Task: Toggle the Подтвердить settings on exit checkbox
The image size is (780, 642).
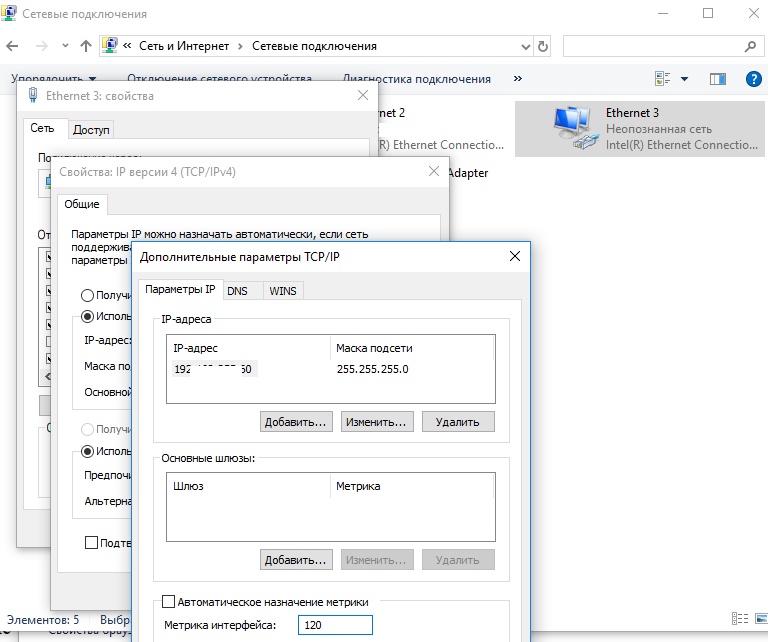Action: point(92,543)
